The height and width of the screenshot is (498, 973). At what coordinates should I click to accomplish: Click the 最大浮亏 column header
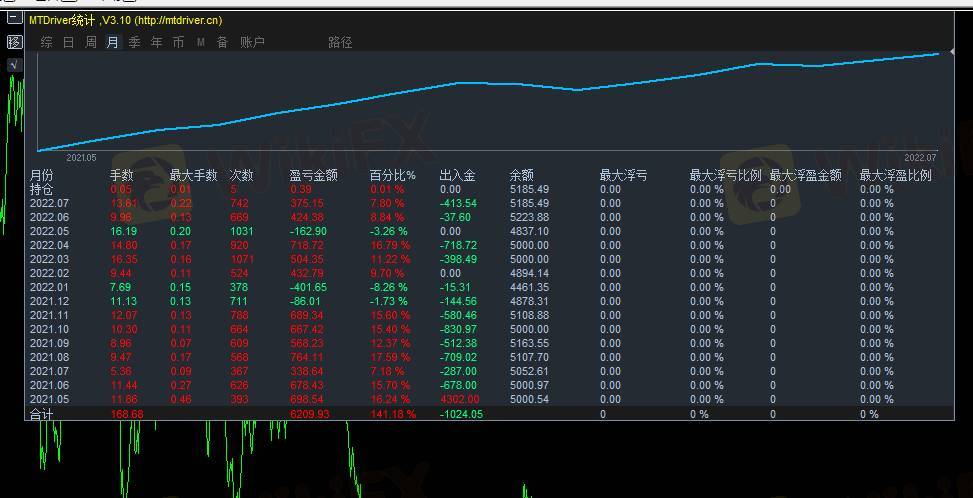pyautogui.click(x=624, y=176)
